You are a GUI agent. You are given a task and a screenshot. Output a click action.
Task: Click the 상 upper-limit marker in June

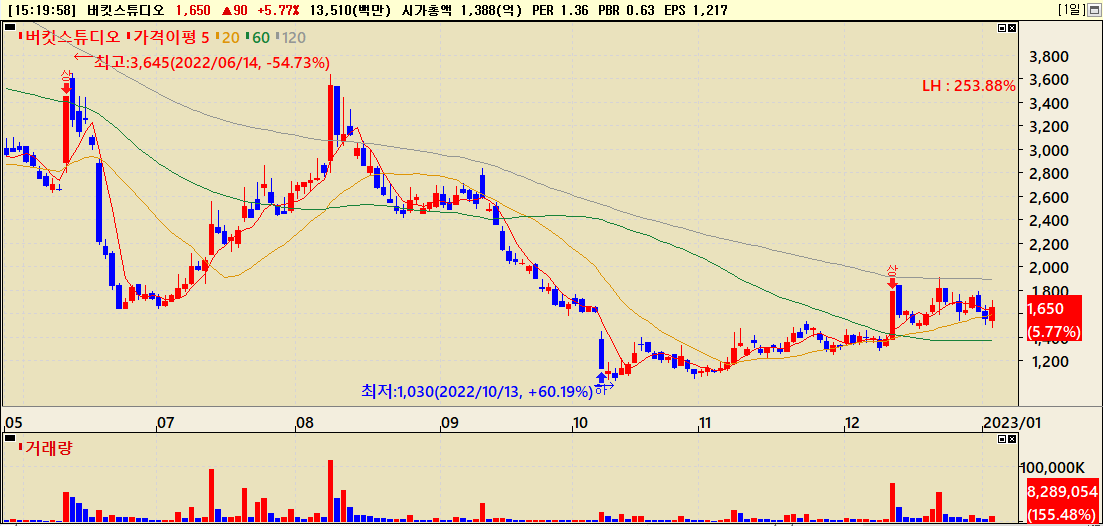click(66, 81)
